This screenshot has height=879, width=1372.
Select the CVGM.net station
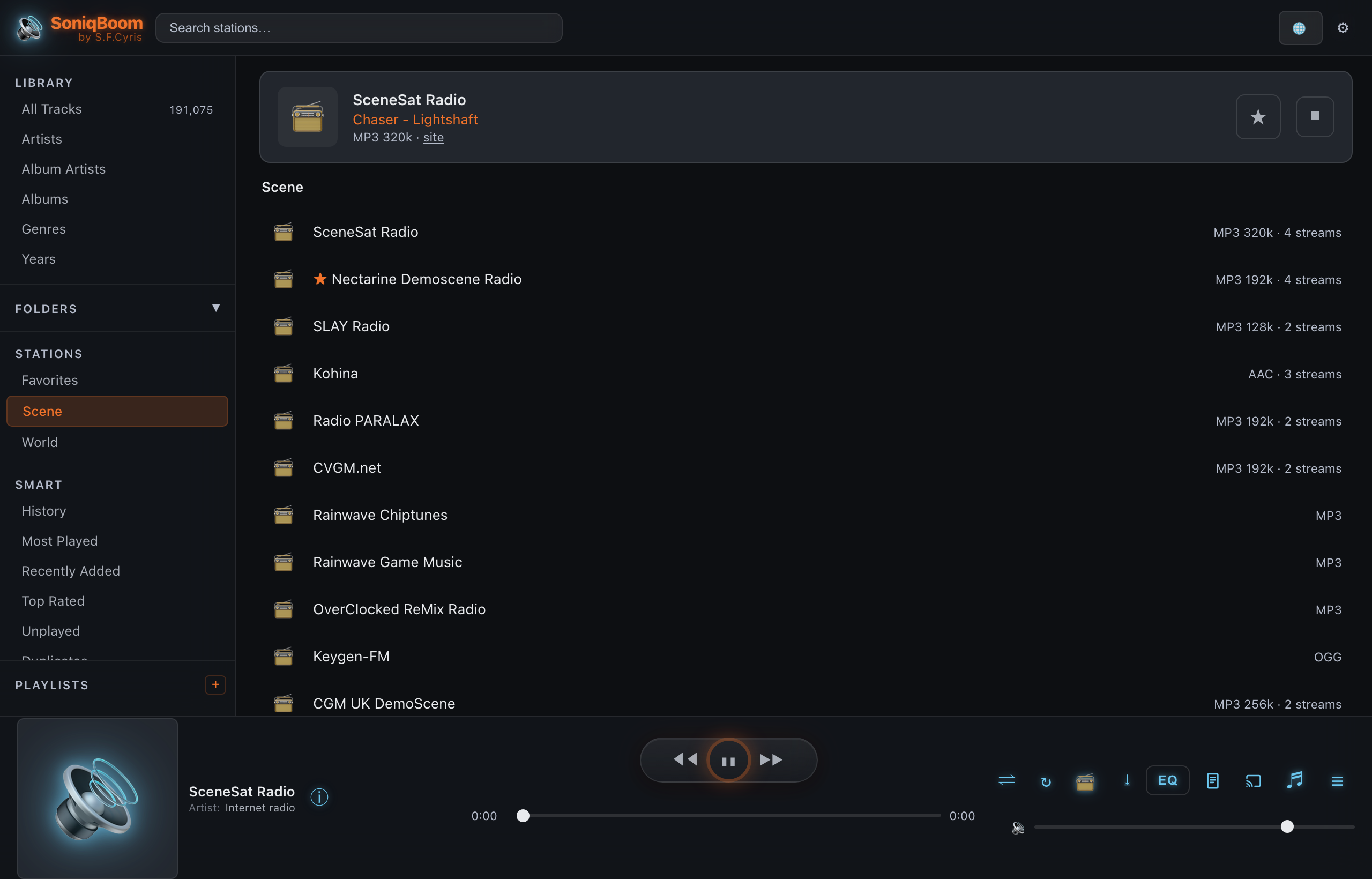pyautogui.click(x=806, y=468)
